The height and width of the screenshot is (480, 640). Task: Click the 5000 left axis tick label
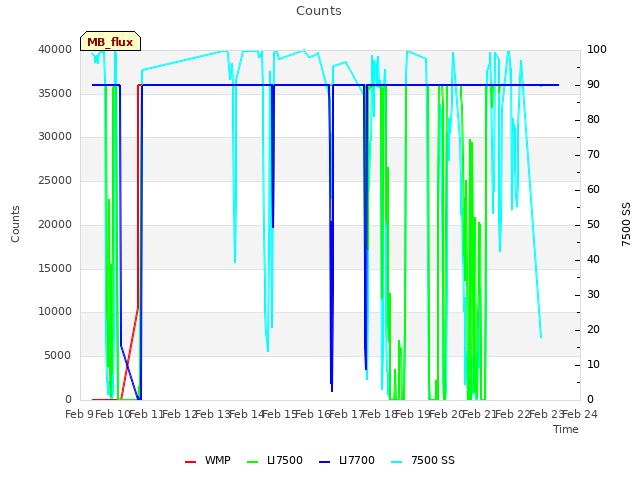pyautogui.click(x=58, y=356)
